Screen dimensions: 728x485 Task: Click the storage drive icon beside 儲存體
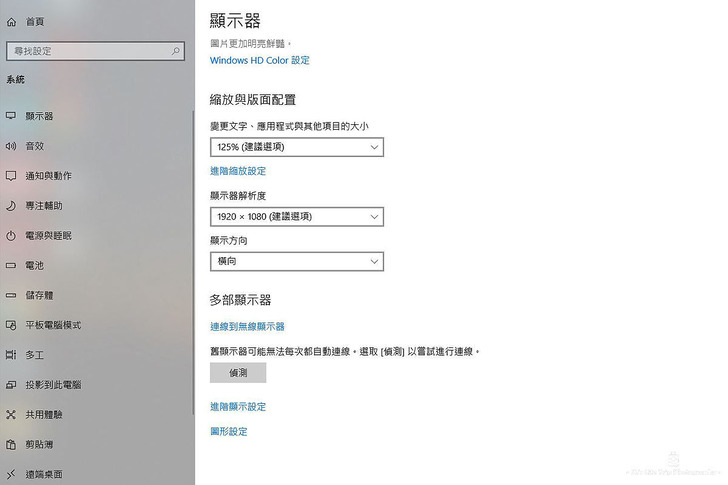(x=11, y=295)
